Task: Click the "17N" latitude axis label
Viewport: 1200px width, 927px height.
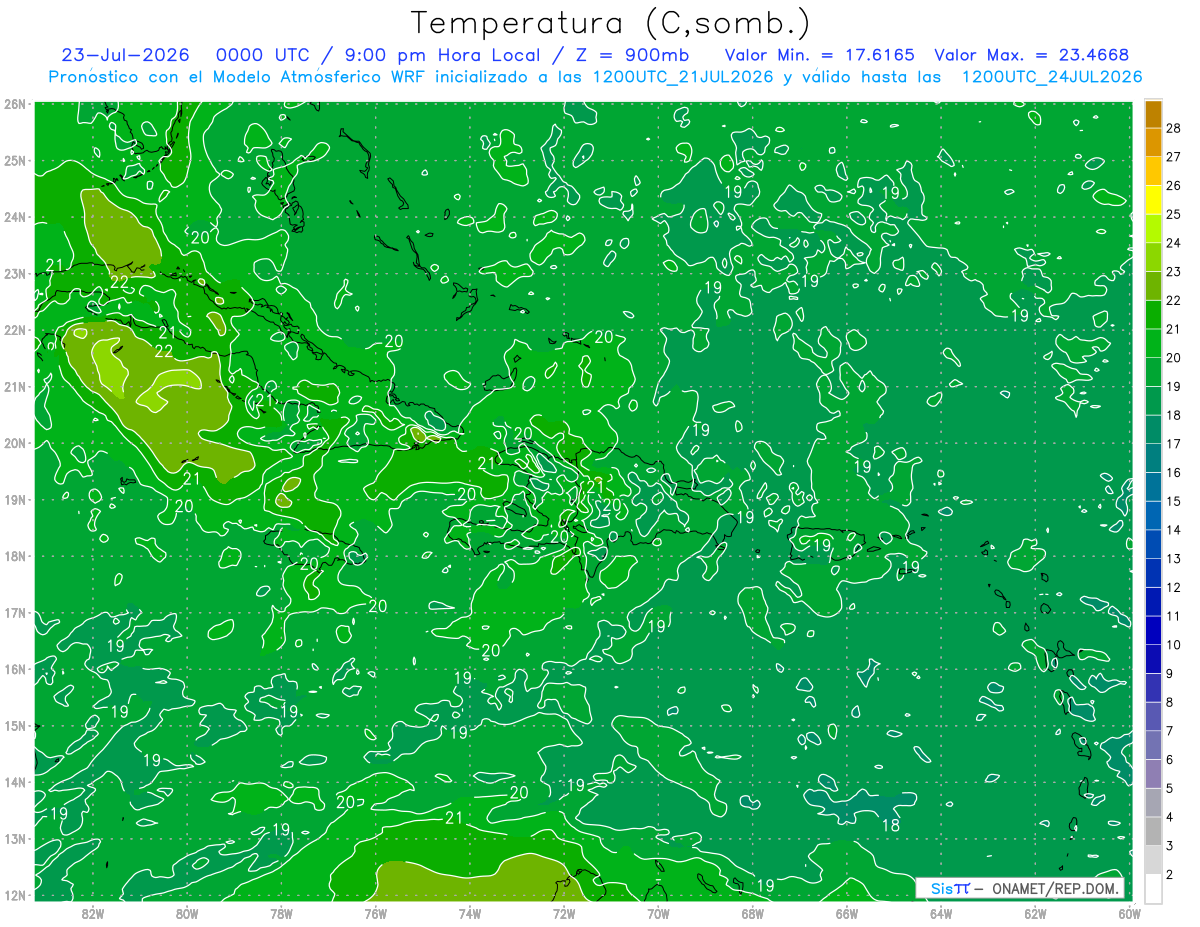Action: 14,612
